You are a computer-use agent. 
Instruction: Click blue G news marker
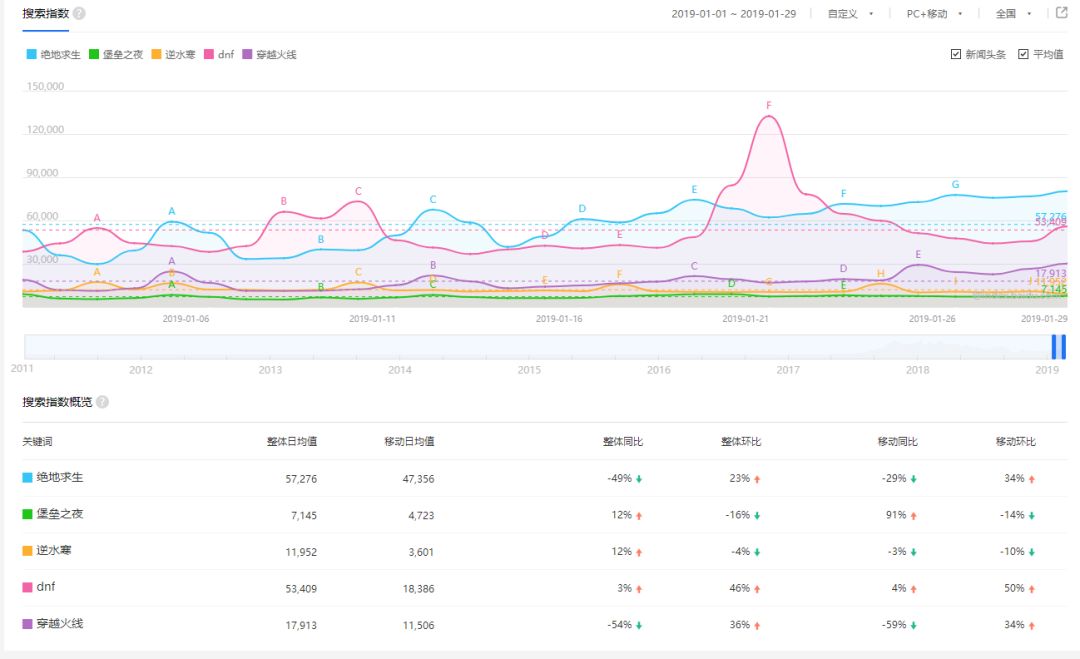coord(955,185)
